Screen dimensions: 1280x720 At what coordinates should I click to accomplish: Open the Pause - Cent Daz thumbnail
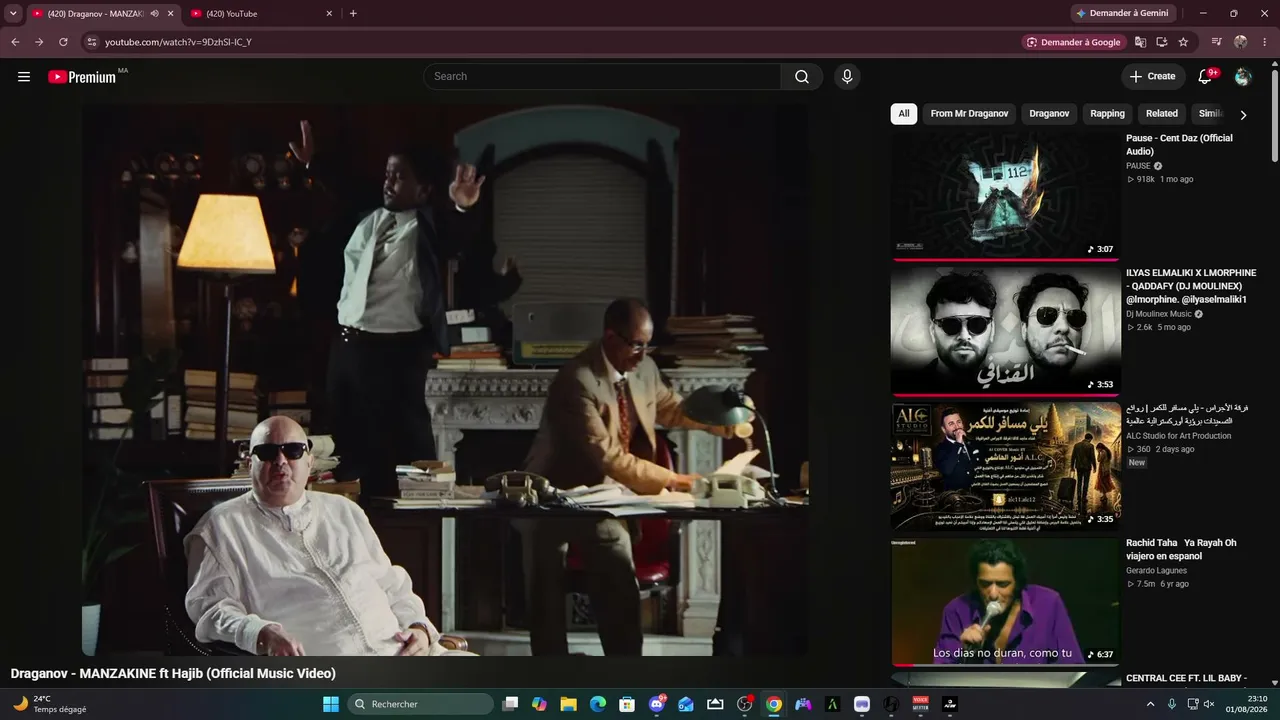pyautogui.click(x=1006, y=195)
